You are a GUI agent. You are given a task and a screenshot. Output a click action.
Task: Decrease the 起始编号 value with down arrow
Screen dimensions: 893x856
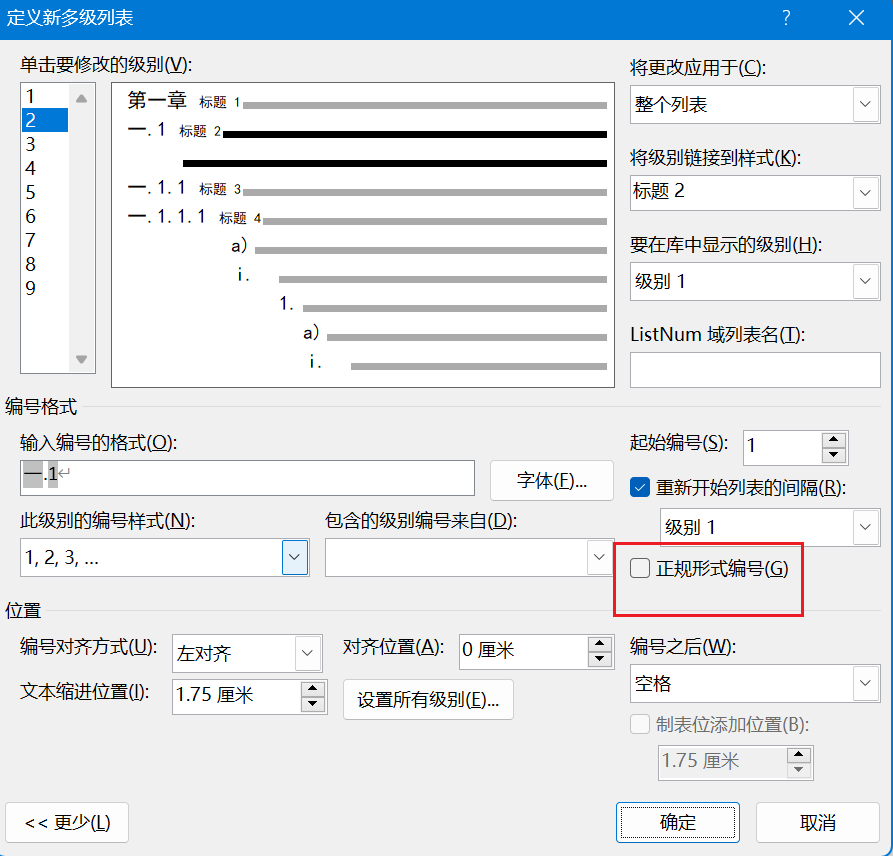point(834,456)
